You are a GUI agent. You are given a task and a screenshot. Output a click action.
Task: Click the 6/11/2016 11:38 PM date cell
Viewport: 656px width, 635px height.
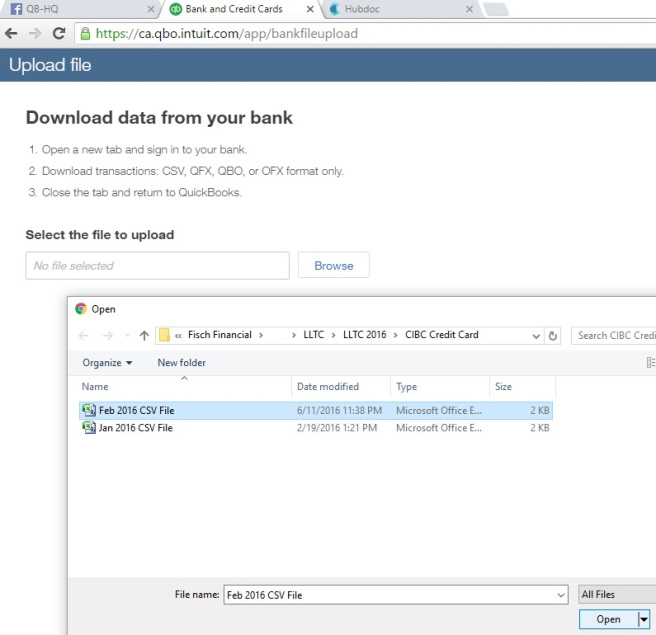(x=339, y=410)
